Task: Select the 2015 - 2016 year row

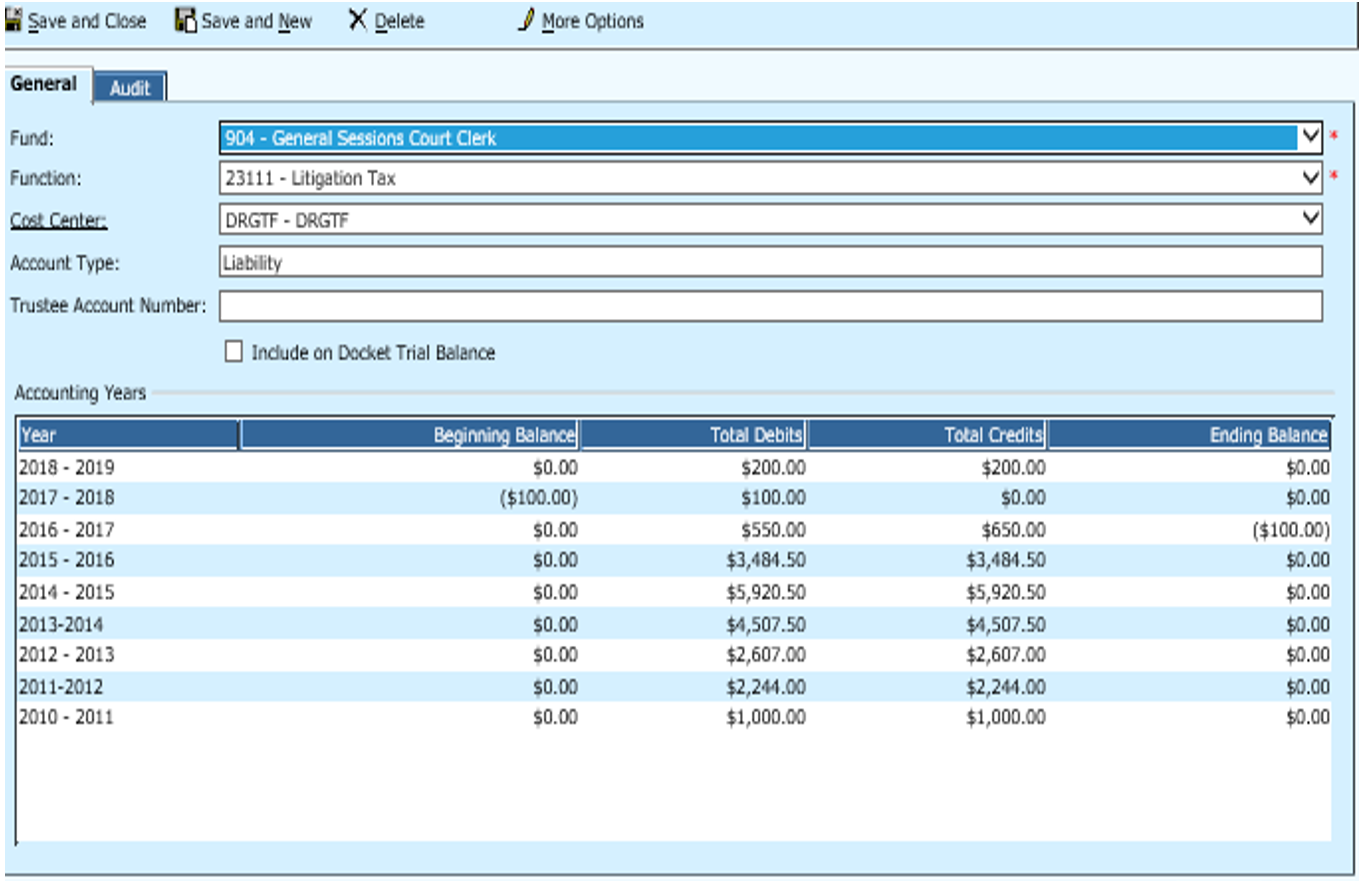Action: (674, 560)
